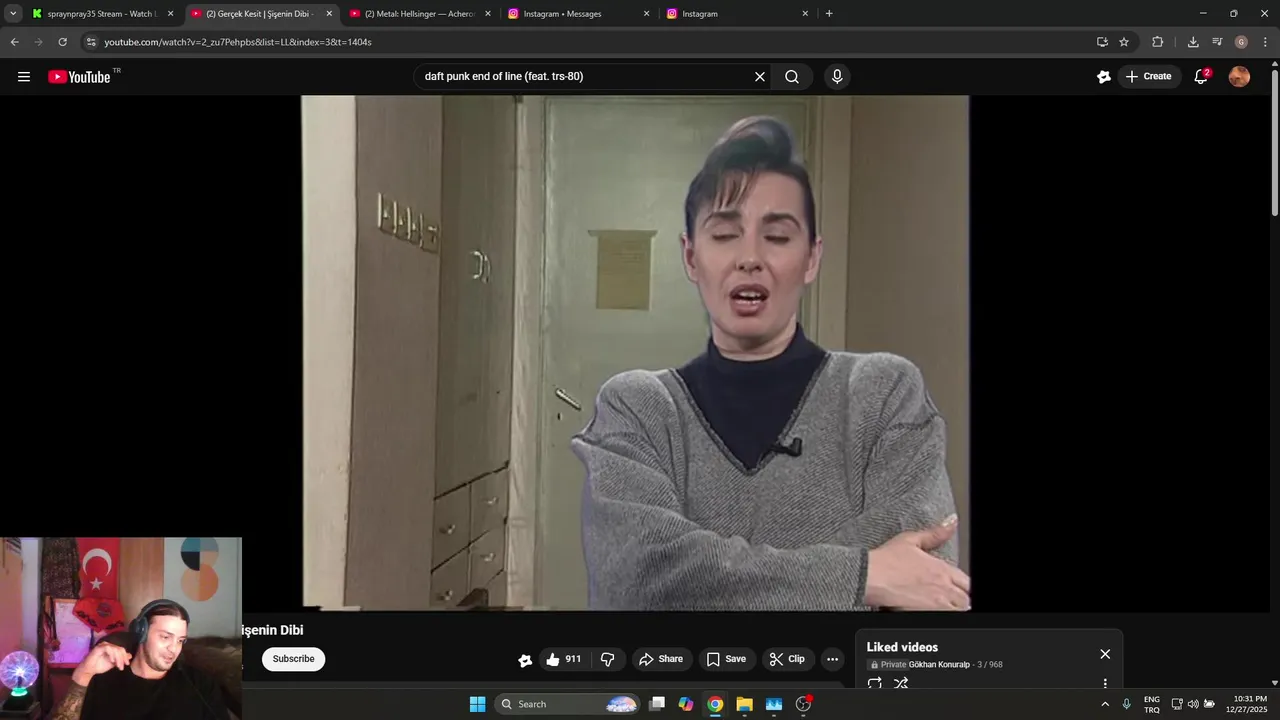
Task: Clear the YouTube search query
Action: [759, 77]
